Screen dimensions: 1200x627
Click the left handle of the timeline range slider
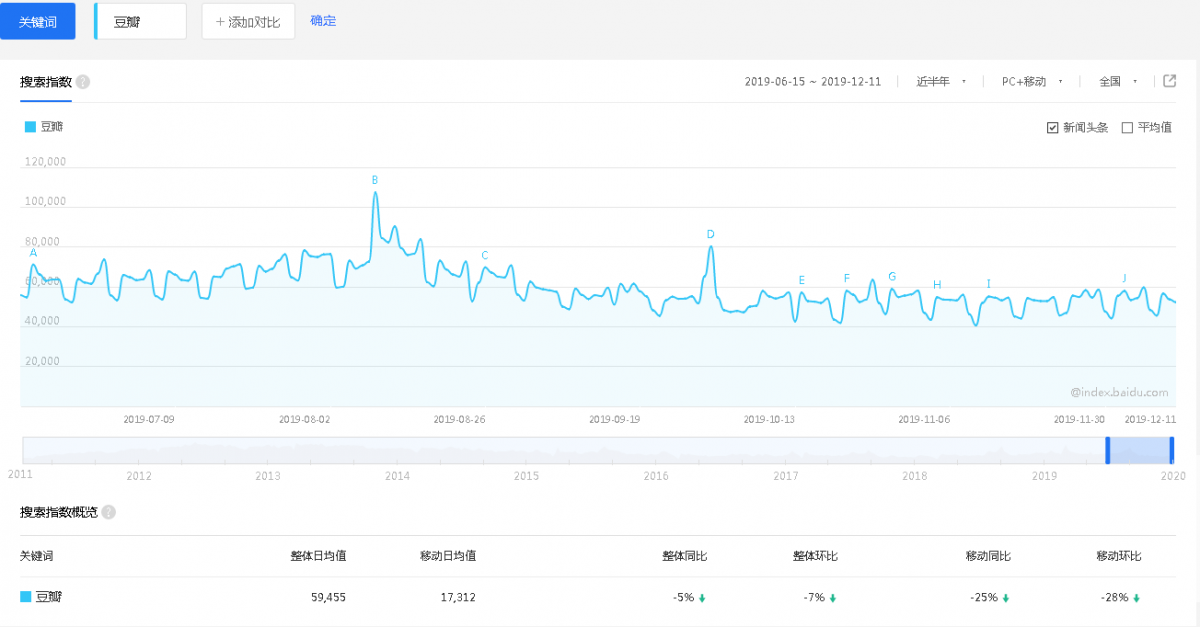pos(1108,450)
